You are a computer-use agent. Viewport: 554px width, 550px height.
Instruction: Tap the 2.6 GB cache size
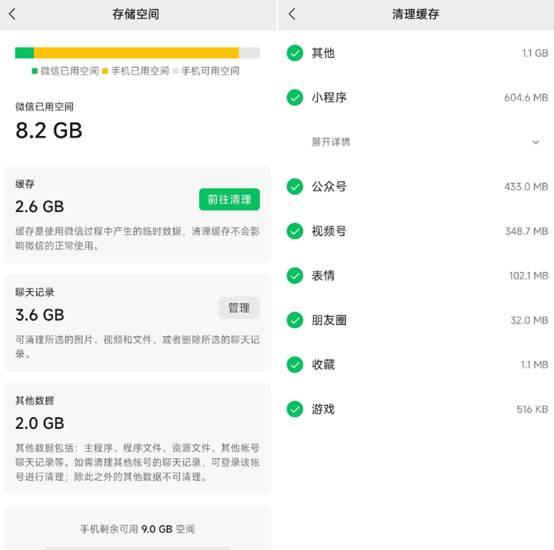click(40, 207)
